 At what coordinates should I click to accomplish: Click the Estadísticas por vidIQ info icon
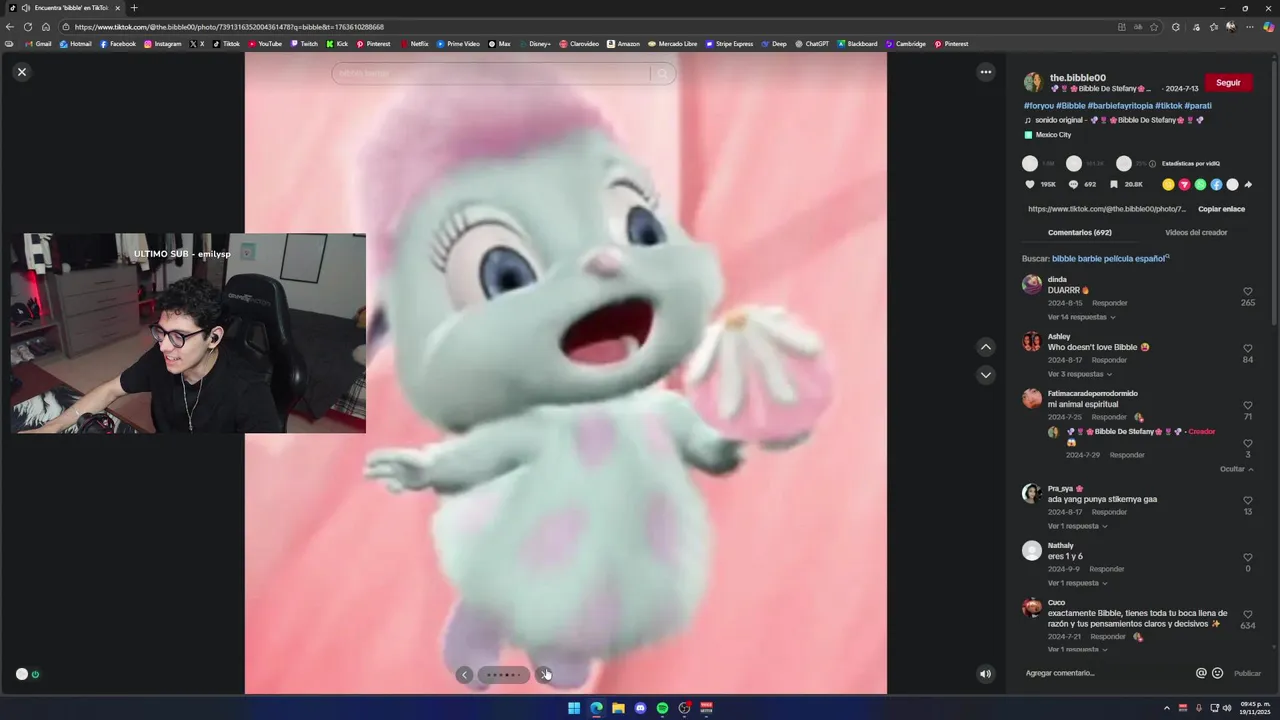pos(1152,164)
